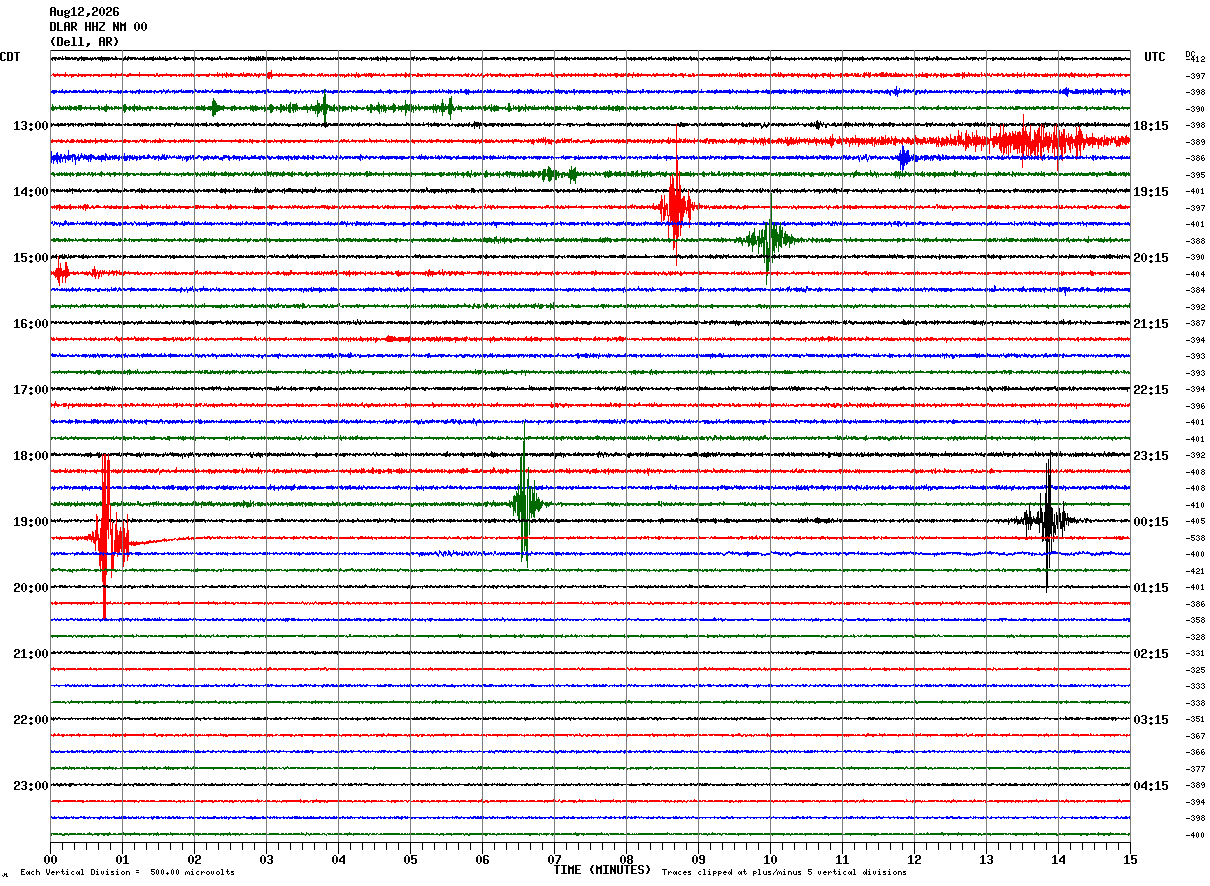
Task: Select the green burst at minute 10
Action: 768,239
